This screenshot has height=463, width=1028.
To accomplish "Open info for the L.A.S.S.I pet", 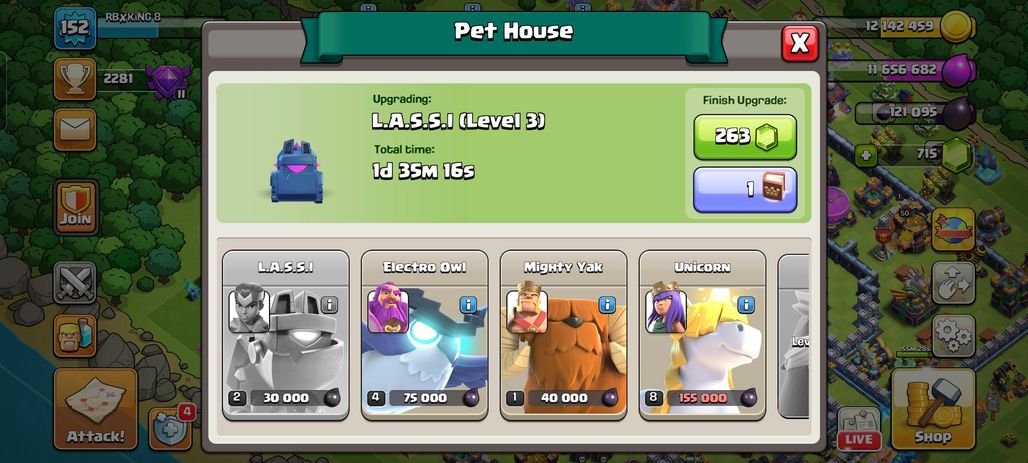I will point(329,305).
